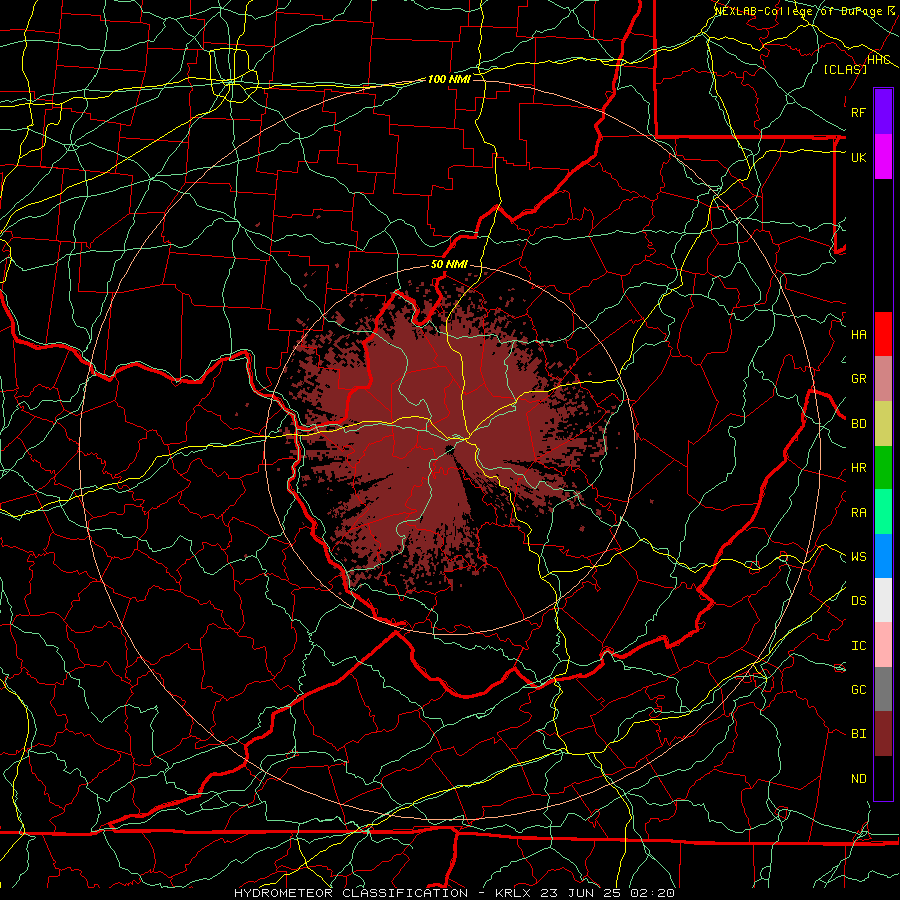Click the '100 NMI' range ring label
900x900 pixels.
tap(449, 79)
